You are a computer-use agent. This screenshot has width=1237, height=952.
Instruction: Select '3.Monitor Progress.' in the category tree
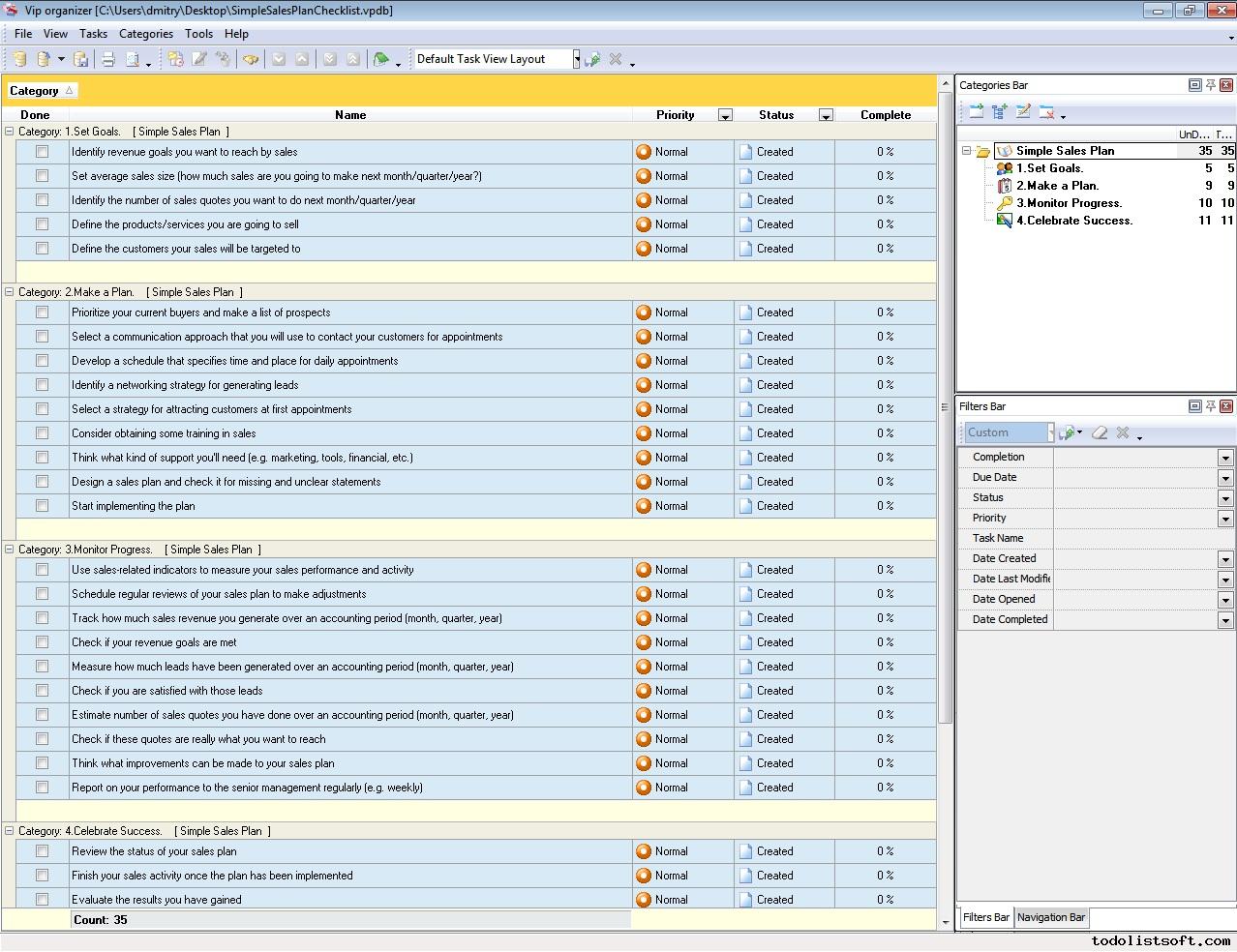click(1069, 203)
